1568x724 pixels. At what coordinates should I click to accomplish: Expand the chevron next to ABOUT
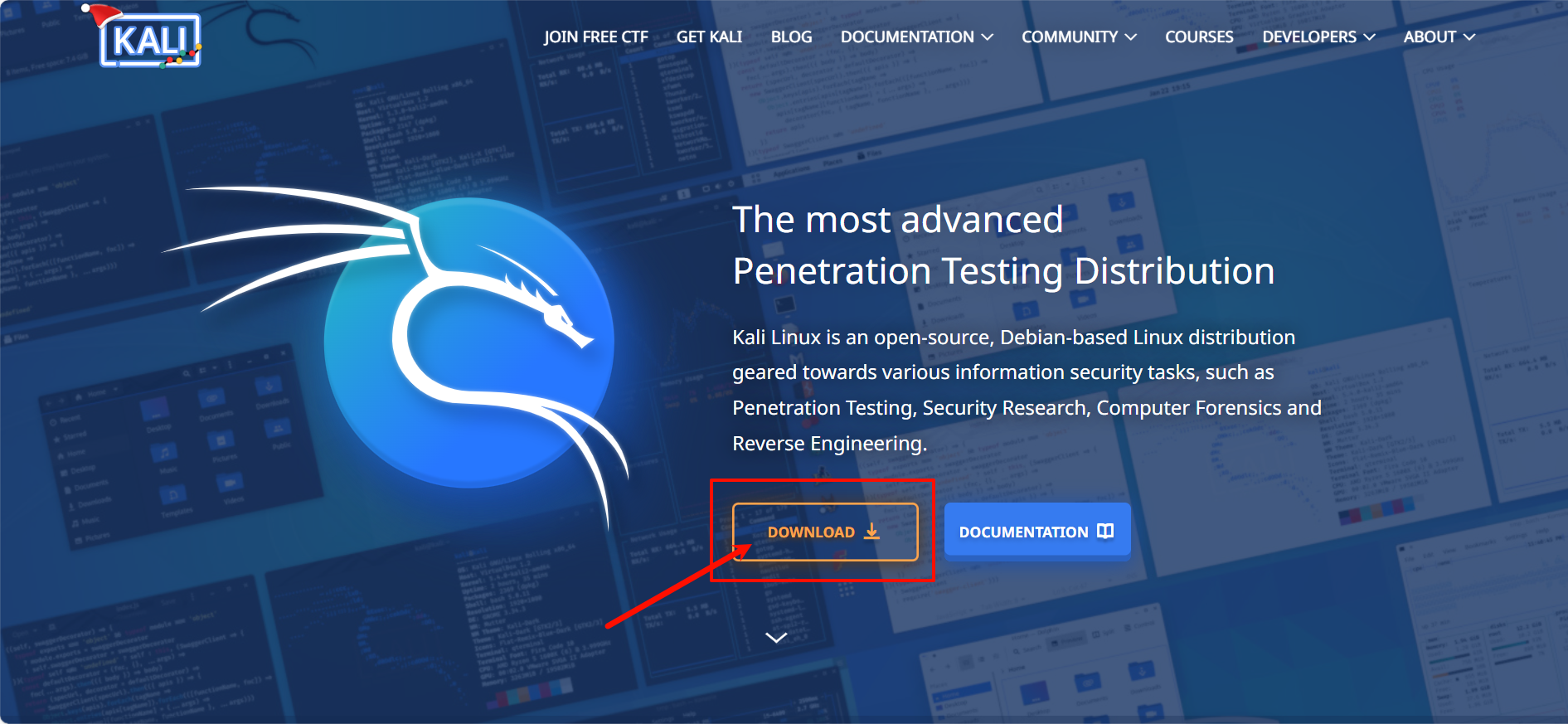click(1469, 37)
